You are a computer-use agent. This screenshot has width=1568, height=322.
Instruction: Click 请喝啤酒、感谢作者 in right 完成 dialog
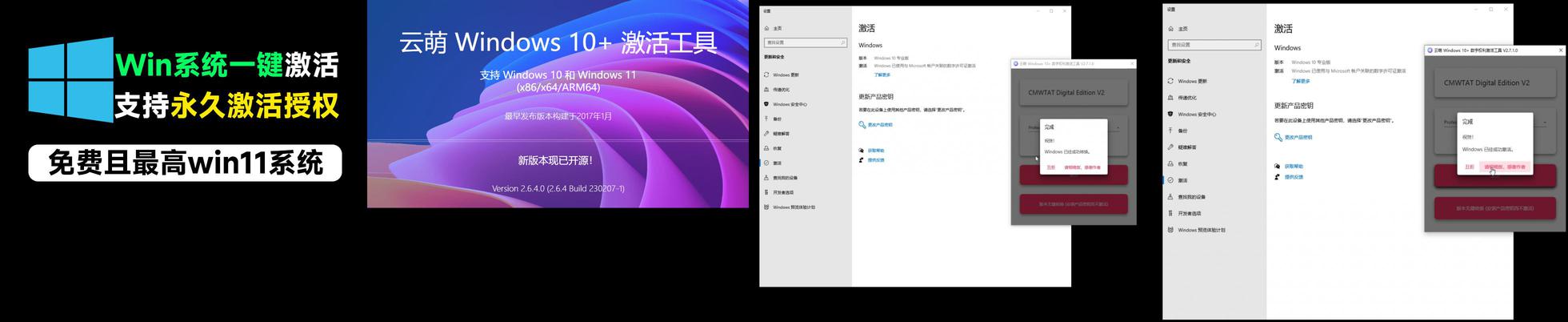pos(1505,167)
